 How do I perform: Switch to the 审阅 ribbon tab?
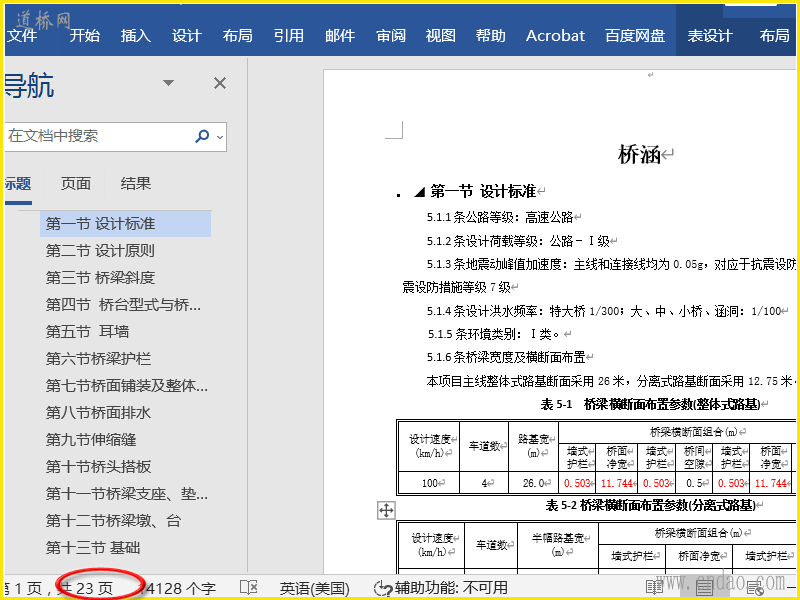391,36
